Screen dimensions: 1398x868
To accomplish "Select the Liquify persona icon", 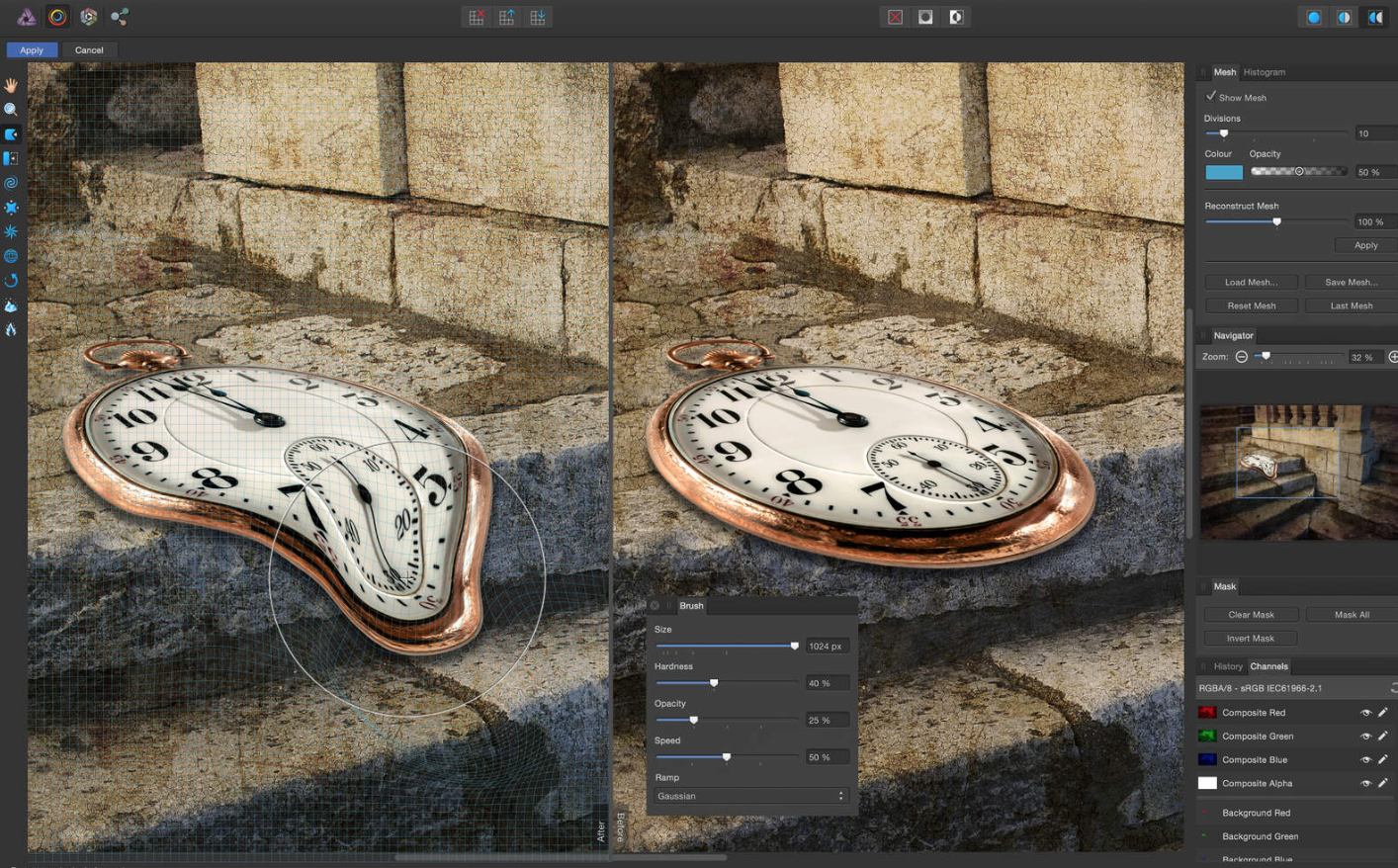I will pos(57,17).
